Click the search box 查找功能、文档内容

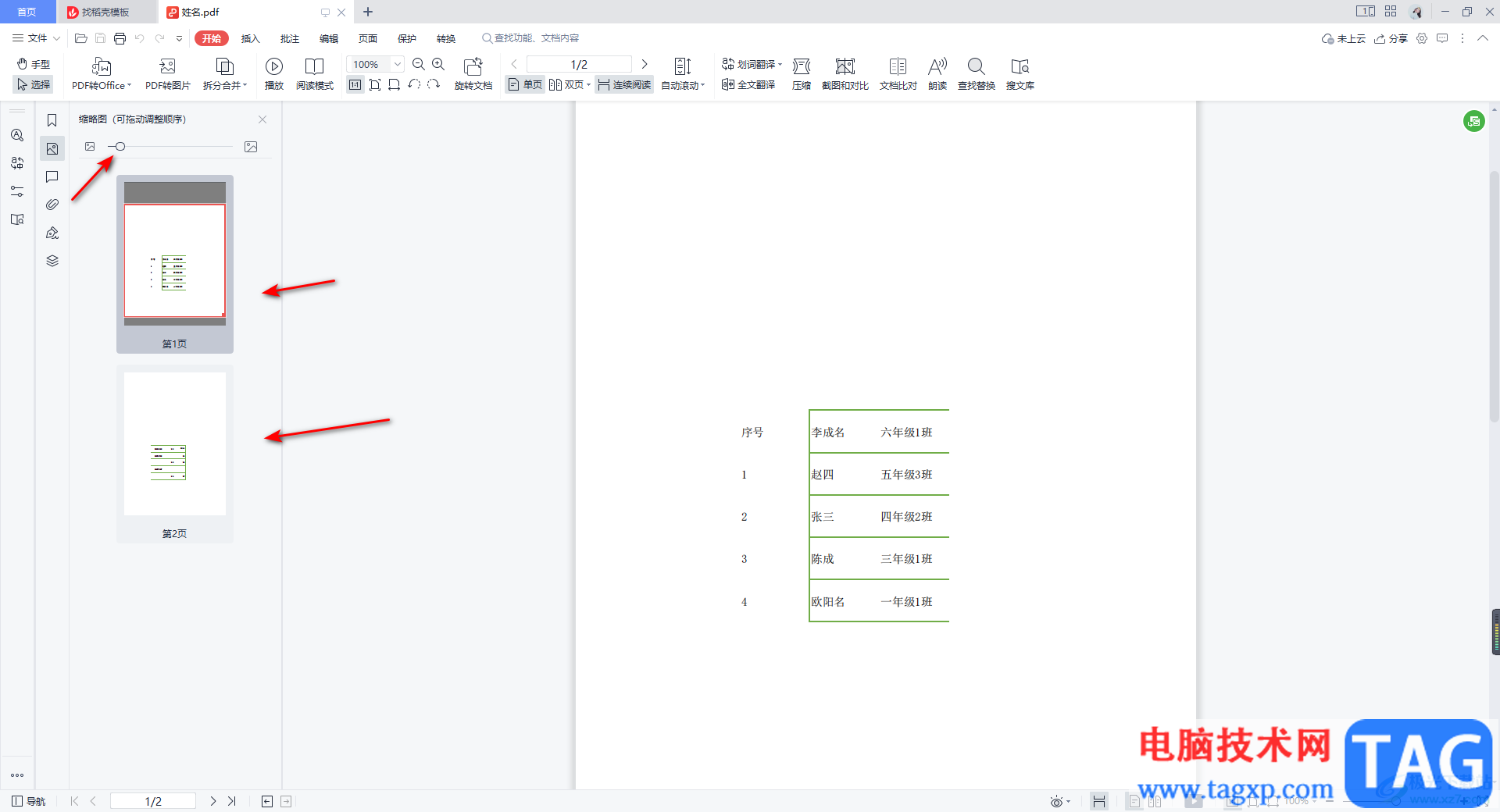tap(531, 38)
